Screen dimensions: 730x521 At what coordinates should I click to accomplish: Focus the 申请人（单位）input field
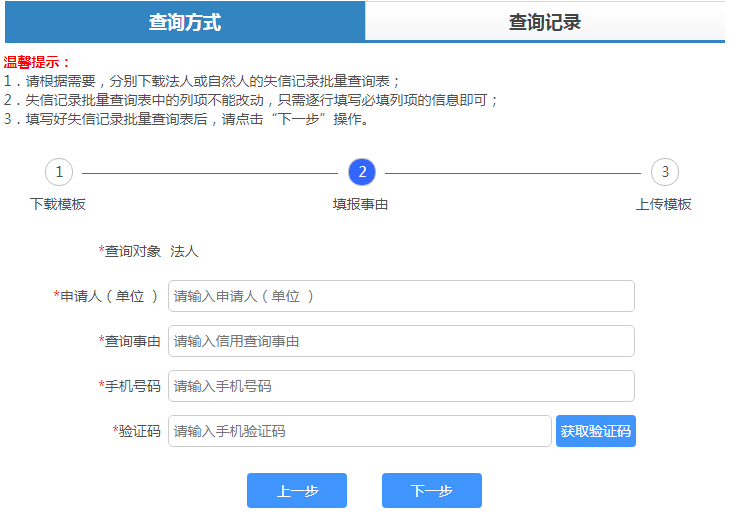(x=401, y=296)
